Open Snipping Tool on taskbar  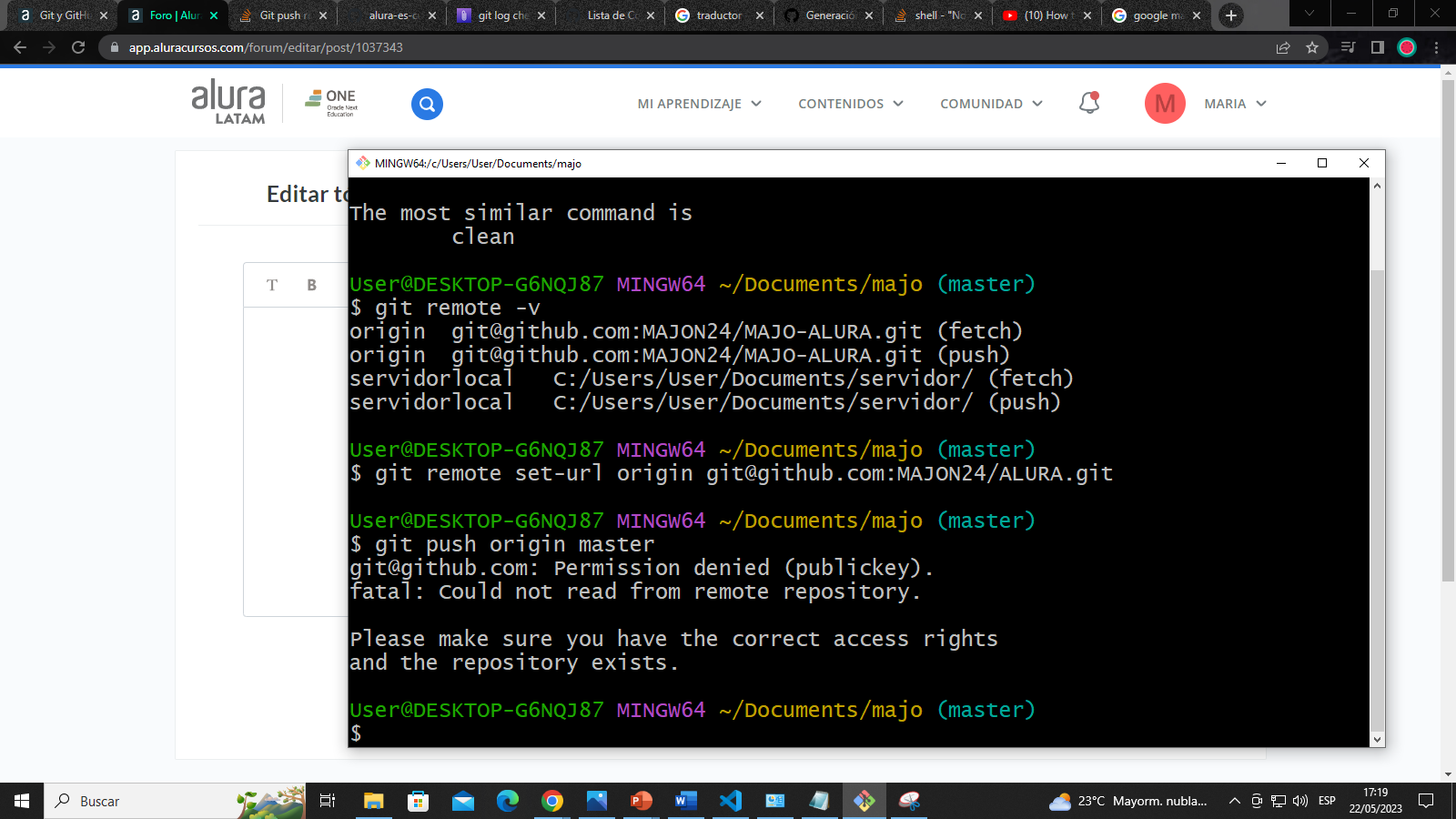pos(908,801)
